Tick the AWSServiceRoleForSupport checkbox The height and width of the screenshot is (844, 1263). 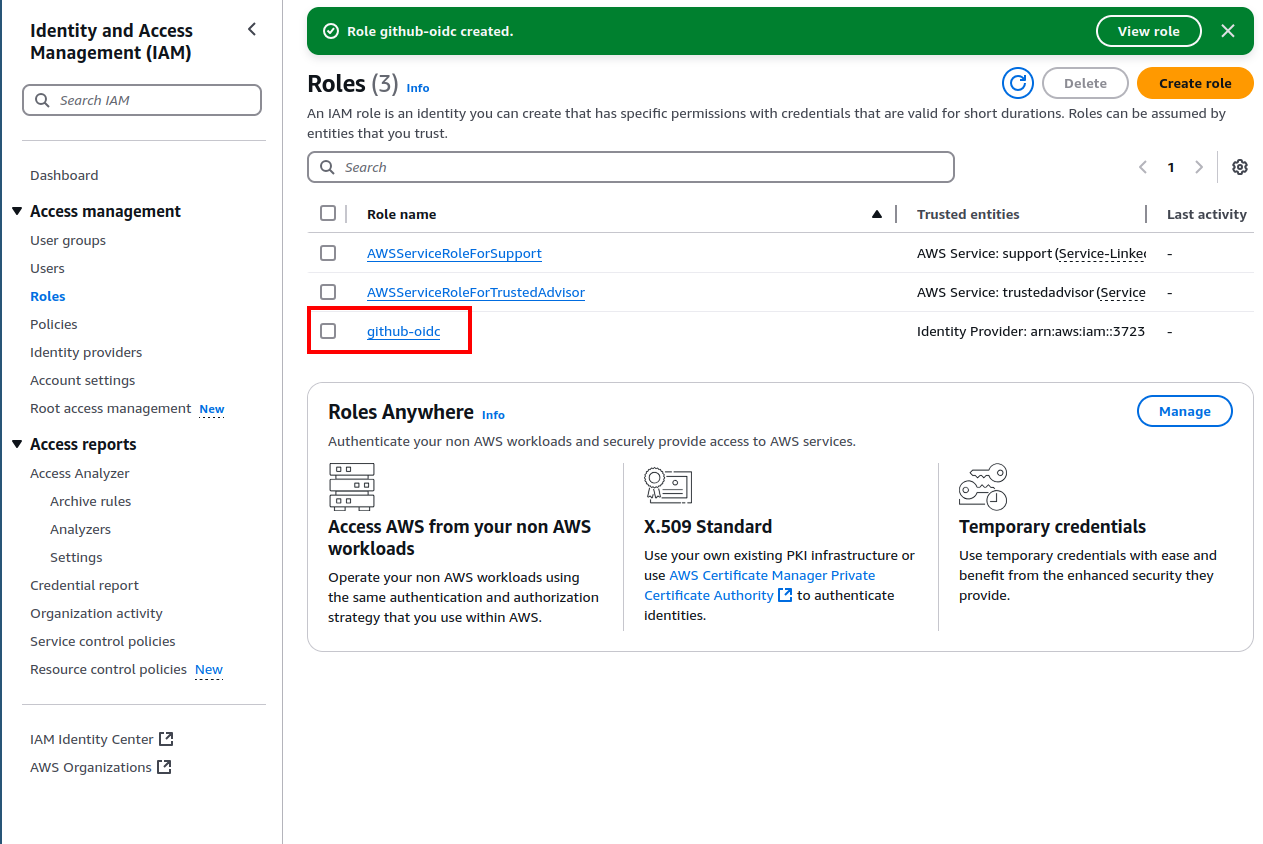[328, 253]
